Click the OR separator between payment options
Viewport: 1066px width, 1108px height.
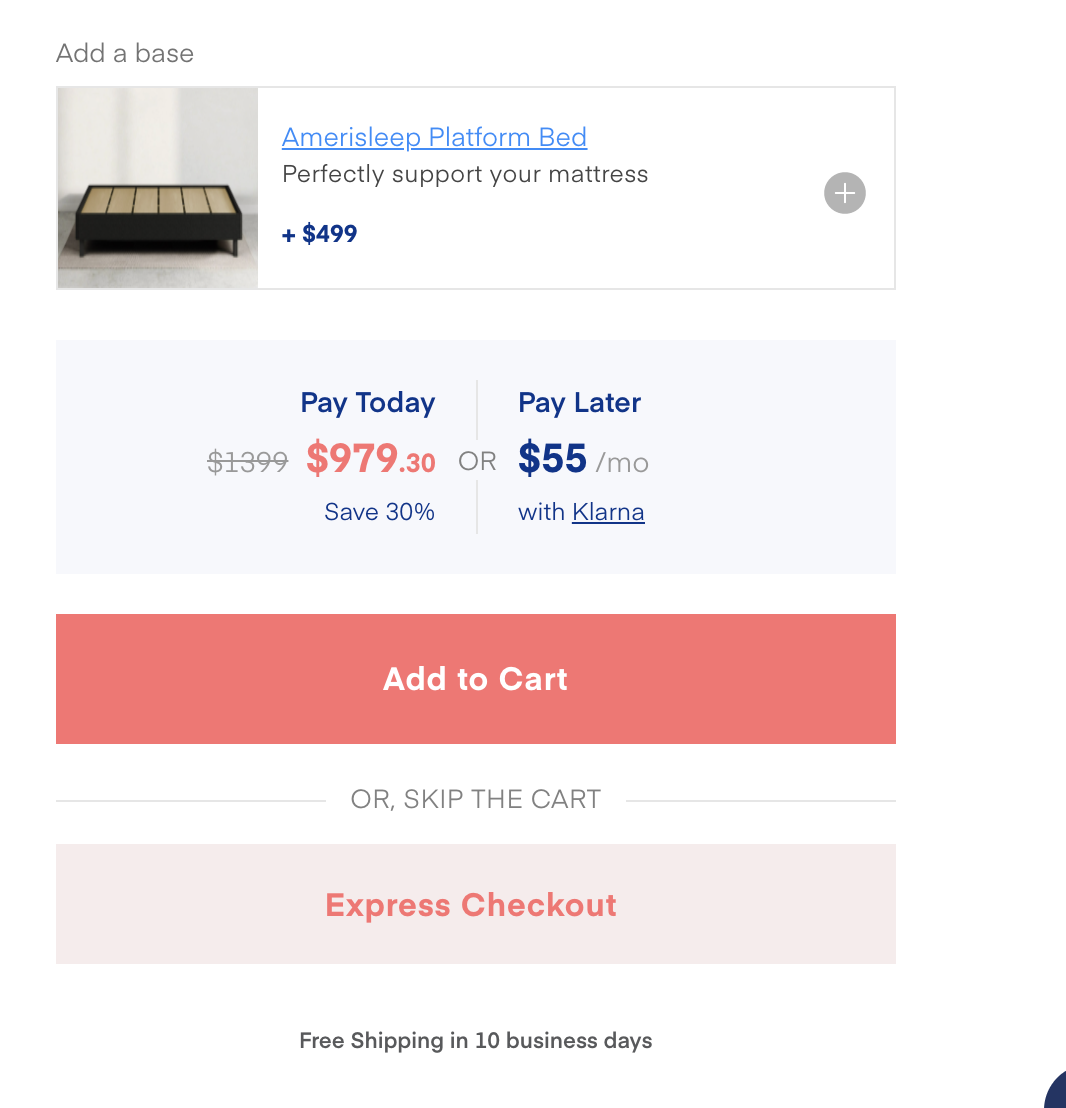coord(477,461)
